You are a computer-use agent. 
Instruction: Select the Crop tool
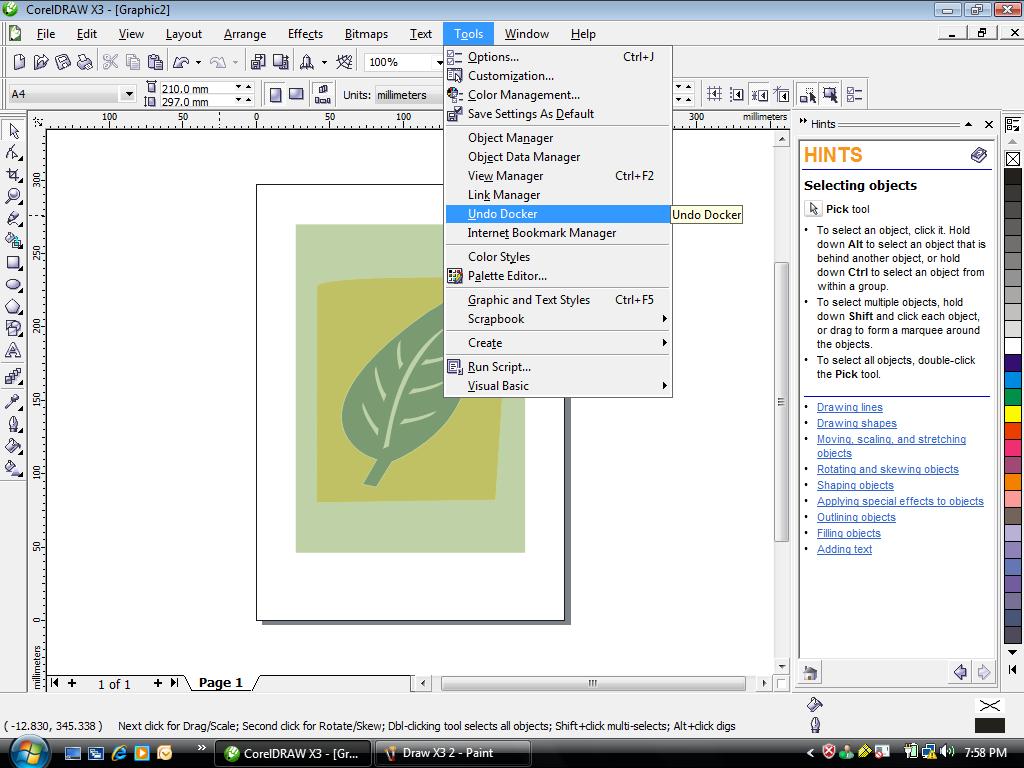(14, 174)
